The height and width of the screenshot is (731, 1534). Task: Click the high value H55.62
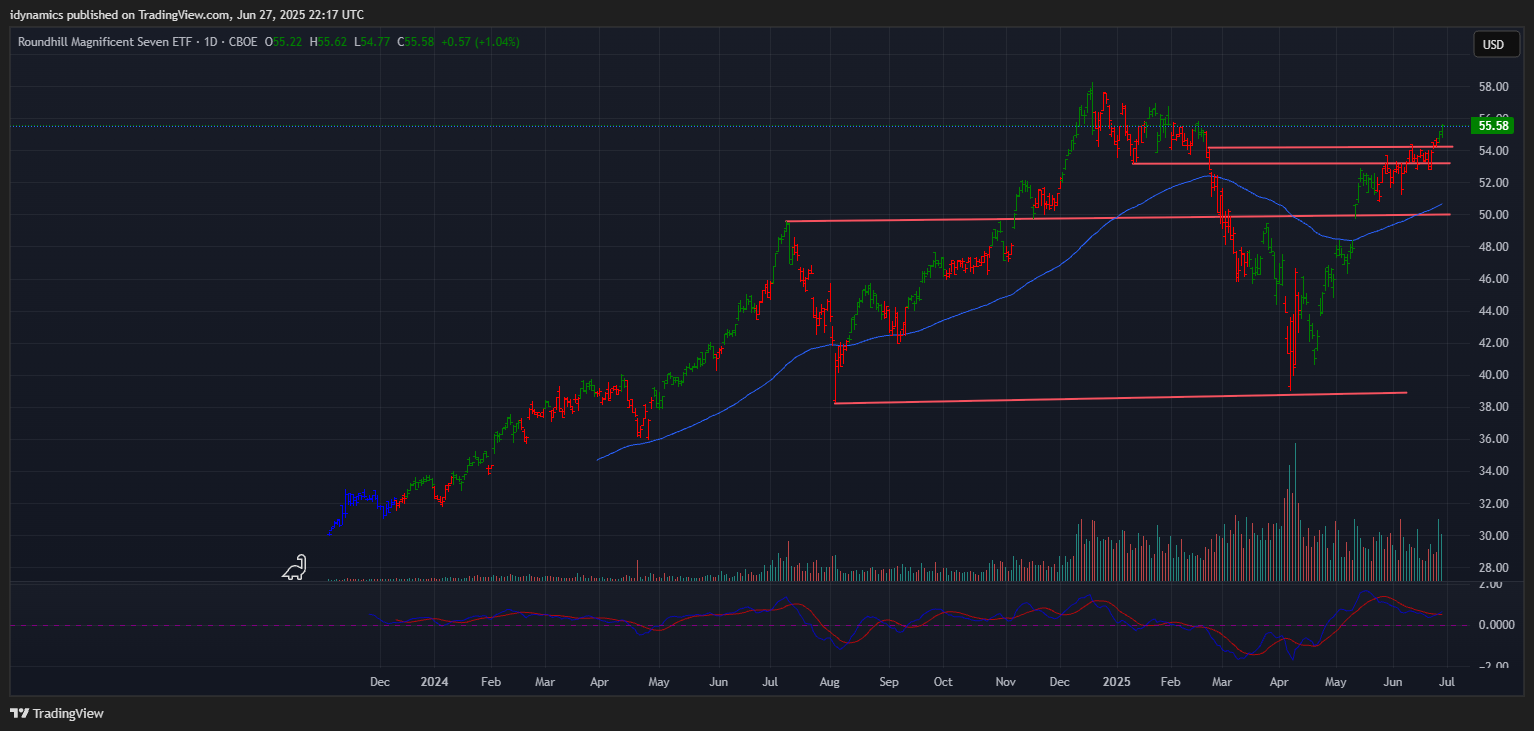(x=328, y=42)
